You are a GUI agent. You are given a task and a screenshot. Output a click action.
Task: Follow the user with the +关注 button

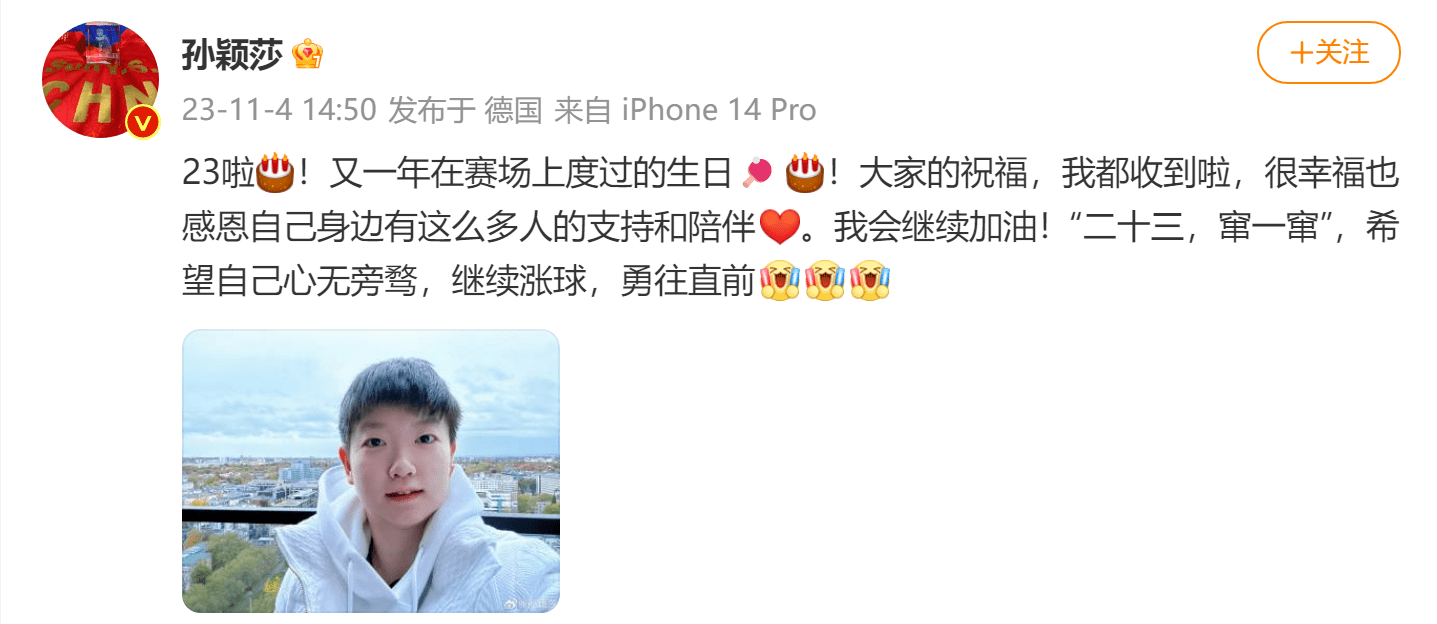[1329, 53]
